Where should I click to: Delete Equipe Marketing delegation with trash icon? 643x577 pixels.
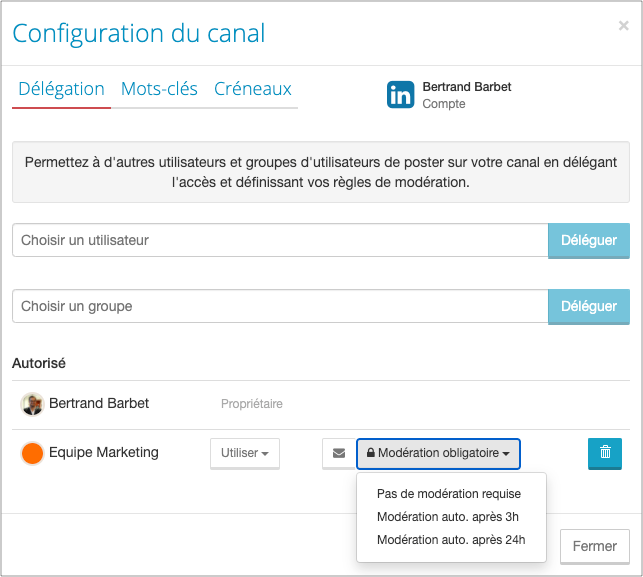tap(605, 453)
